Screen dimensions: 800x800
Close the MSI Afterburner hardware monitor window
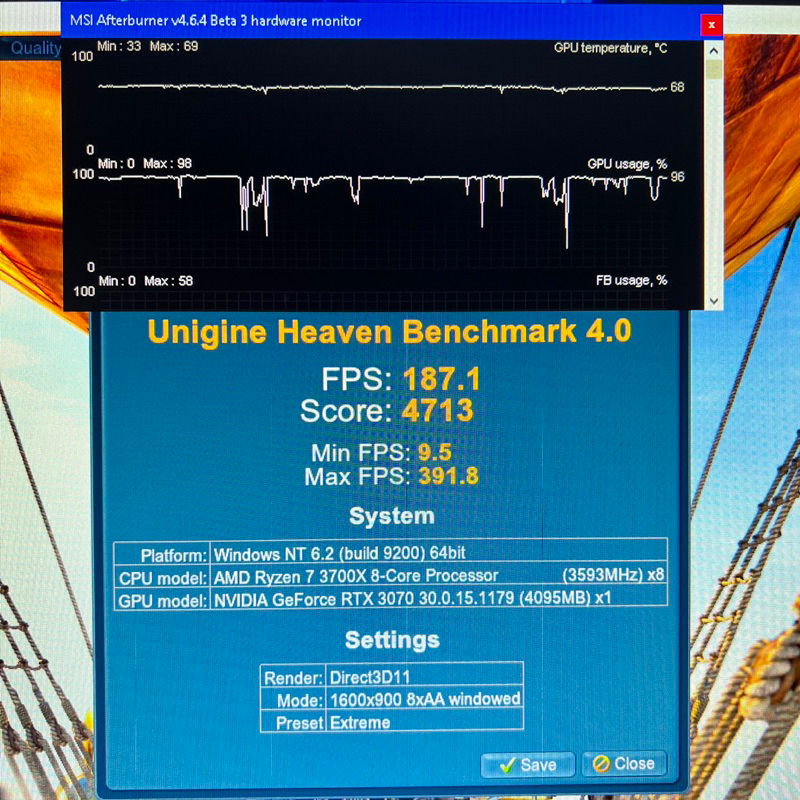(x=710, y=23)
